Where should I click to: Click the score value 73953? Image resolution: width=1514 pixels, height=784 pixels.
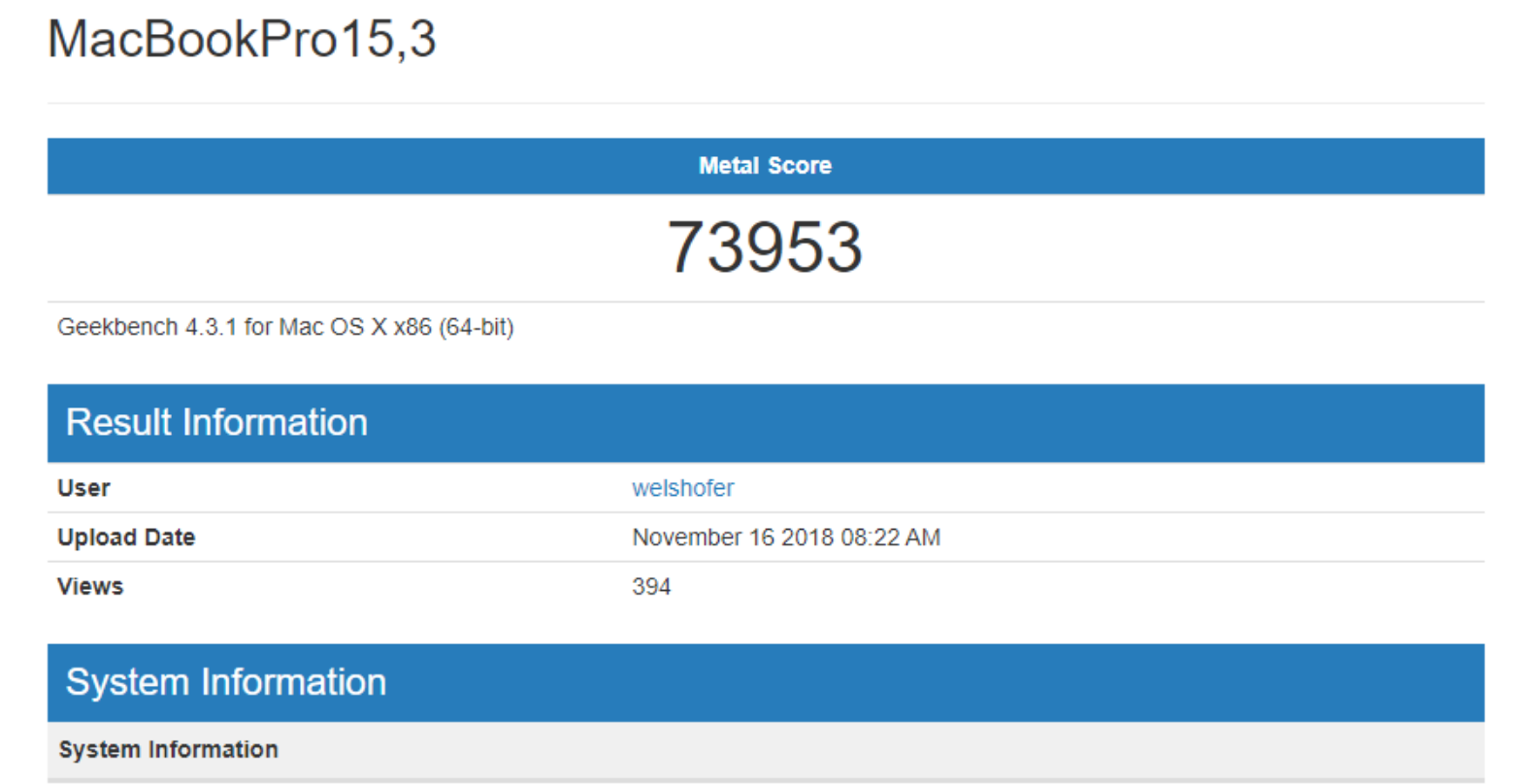[765, 246]
